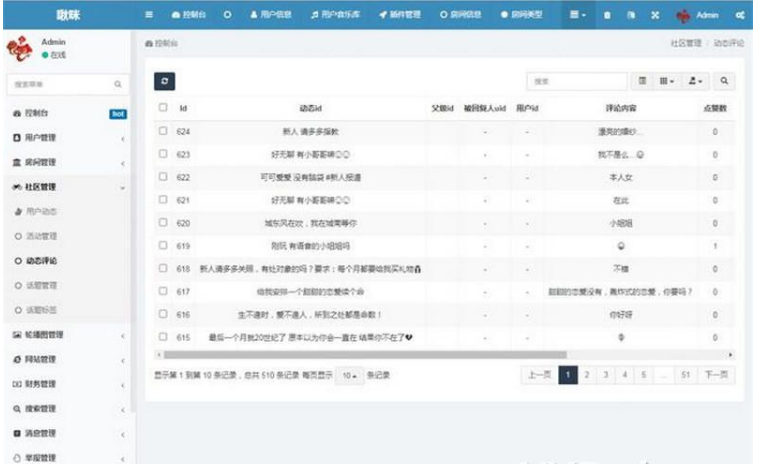Open the page size dropdown showing 10

(347, 375)
